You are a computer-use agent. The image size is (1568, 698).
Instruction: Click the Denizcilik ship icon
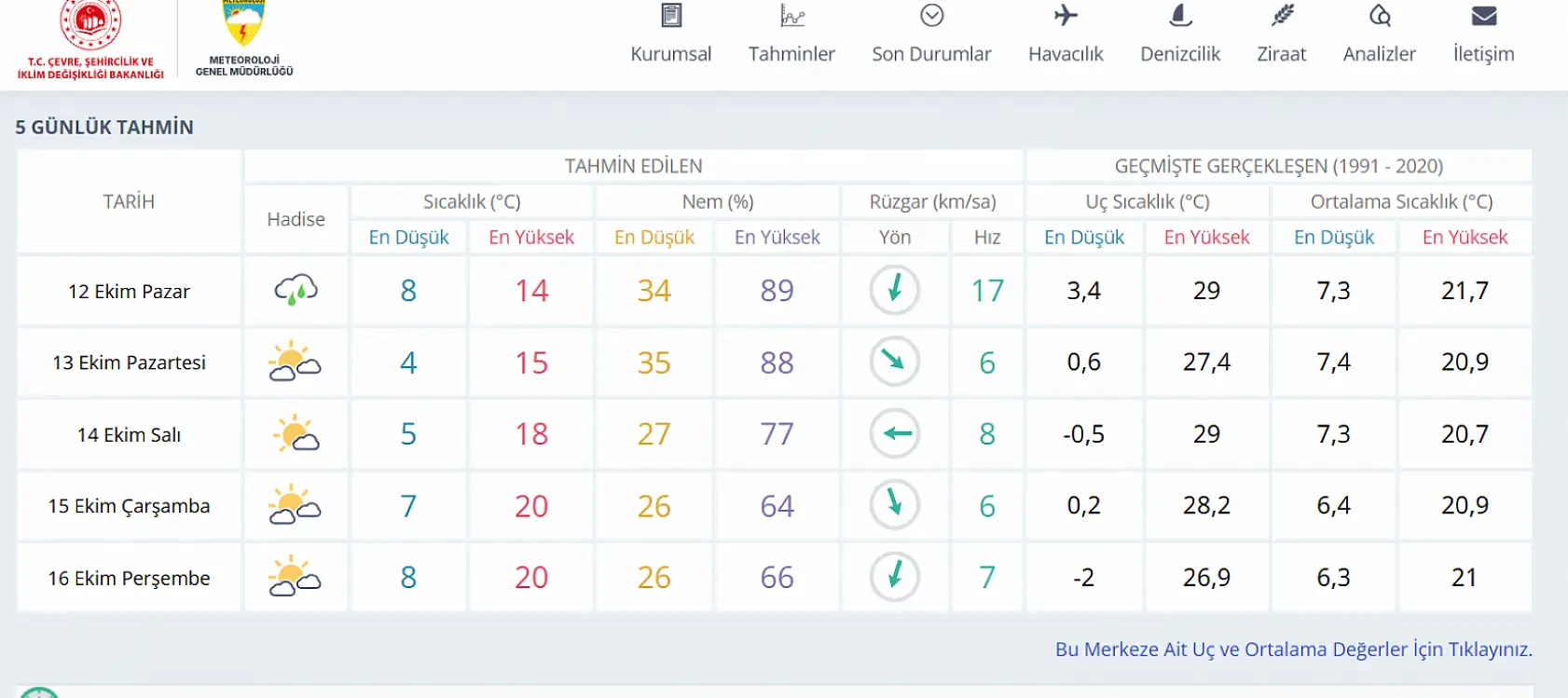coord(1179,16)
